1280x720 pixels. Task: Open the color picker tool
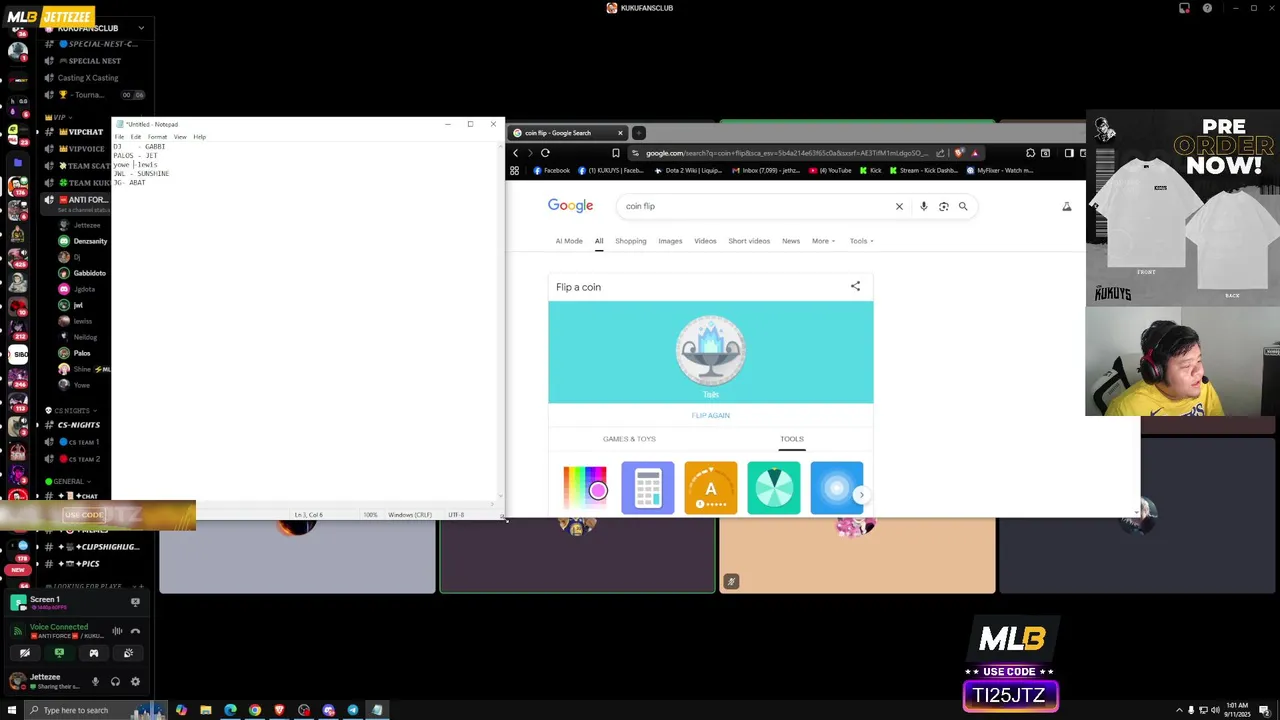(x=585, y=488)
